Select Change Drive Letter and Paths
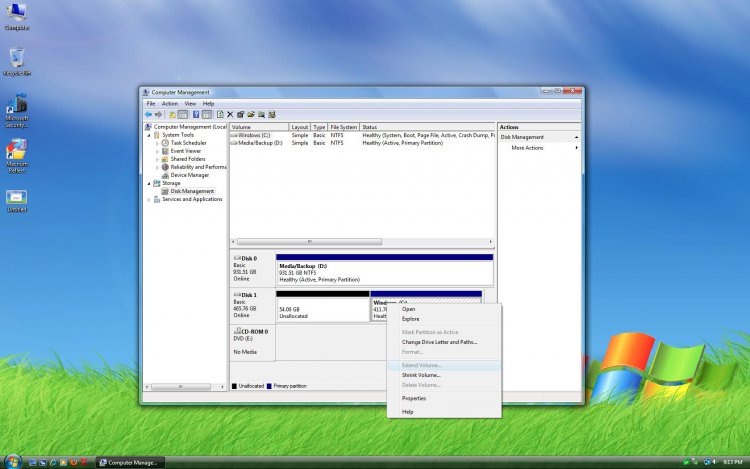Screen dimensions: 750x469 [444, 342]
